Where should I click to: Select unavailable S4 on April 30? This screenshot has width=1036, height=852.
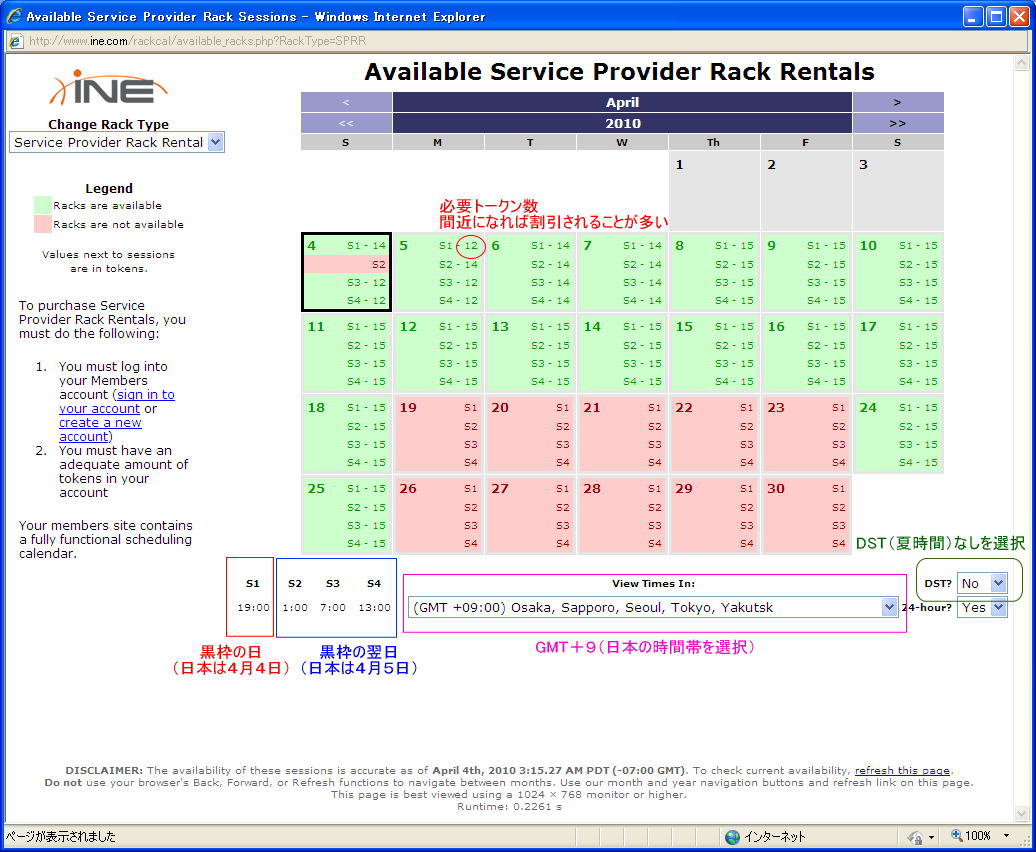pyautogui.click(x=838, y=544)
